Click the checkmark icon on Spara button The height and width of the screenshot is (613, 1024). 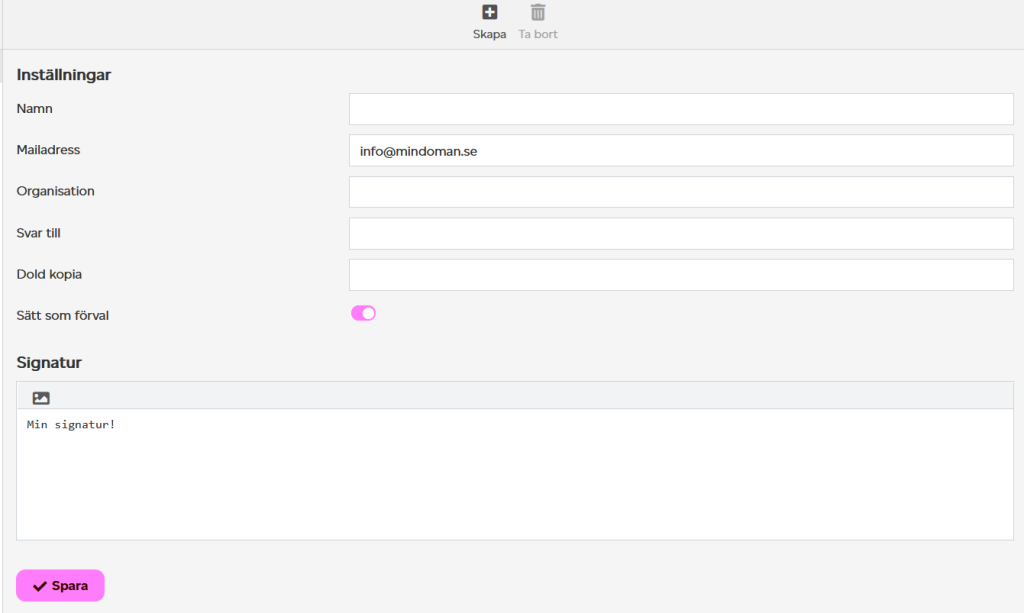tap(39, 586)
